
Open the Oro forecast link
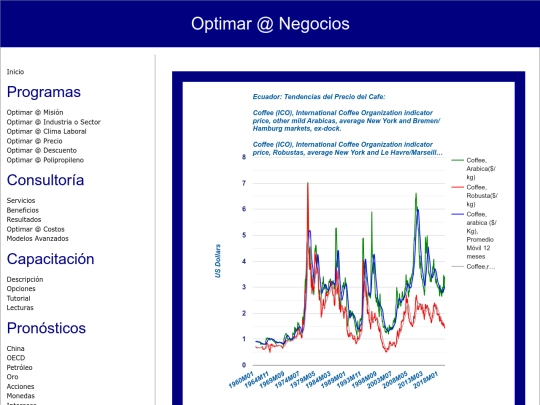[12, 377]
